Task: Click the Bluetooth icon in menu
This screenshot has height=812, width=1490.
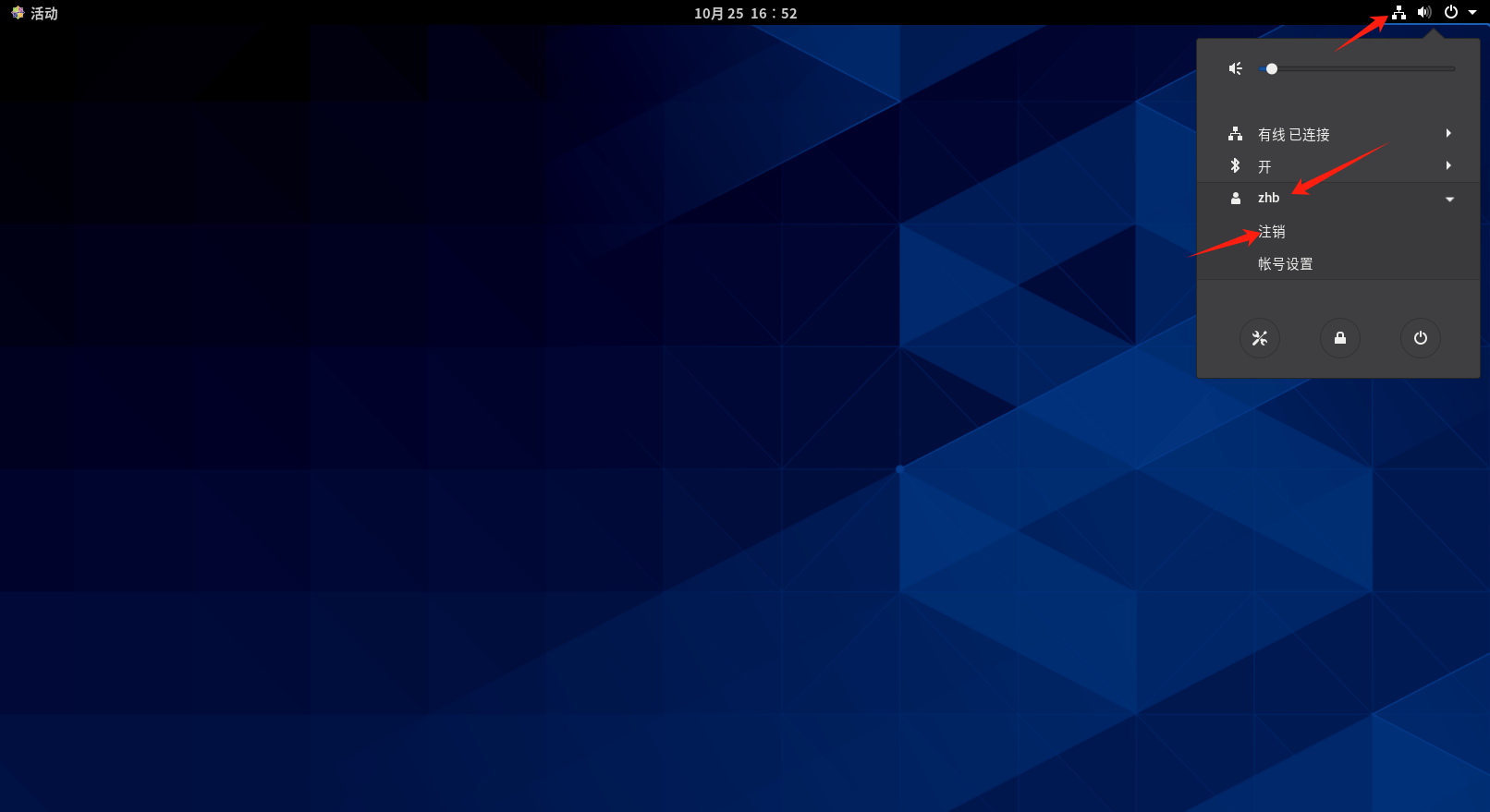Action: pos(1235,166)
